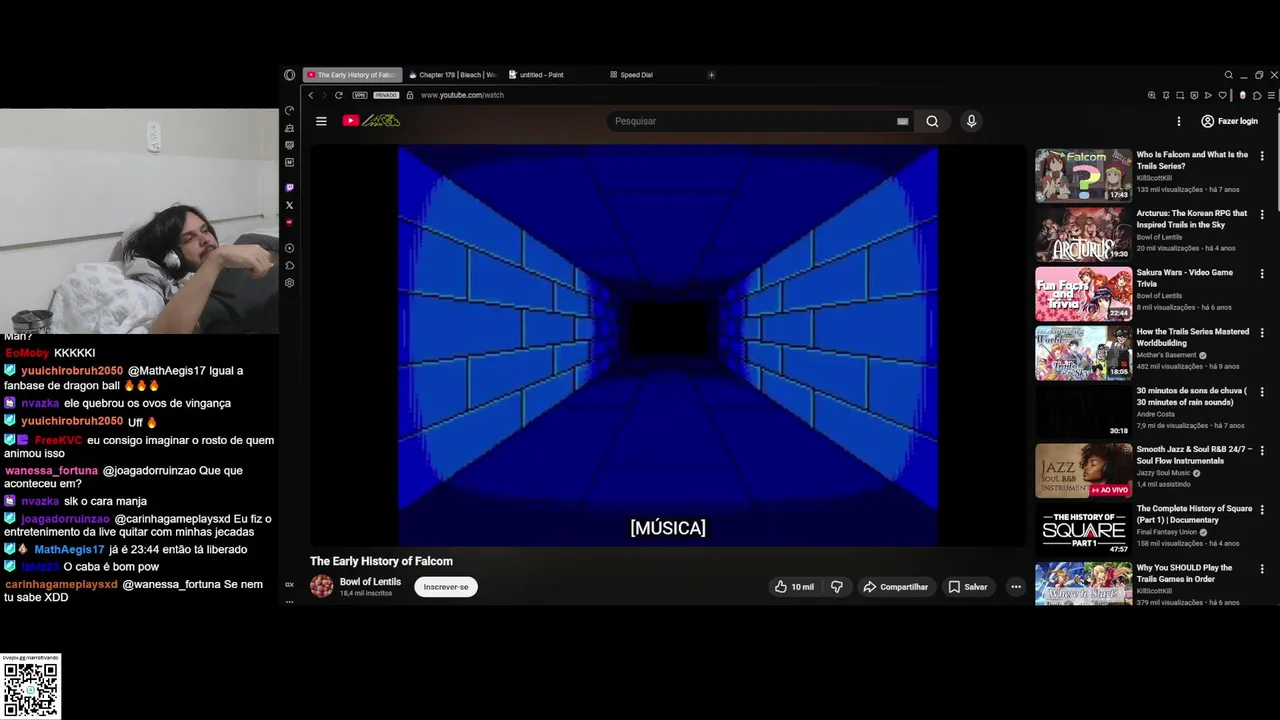Open the ad blocker shield icon
The width and height of the screenshot is (1280, 720).
point(1194,96)
